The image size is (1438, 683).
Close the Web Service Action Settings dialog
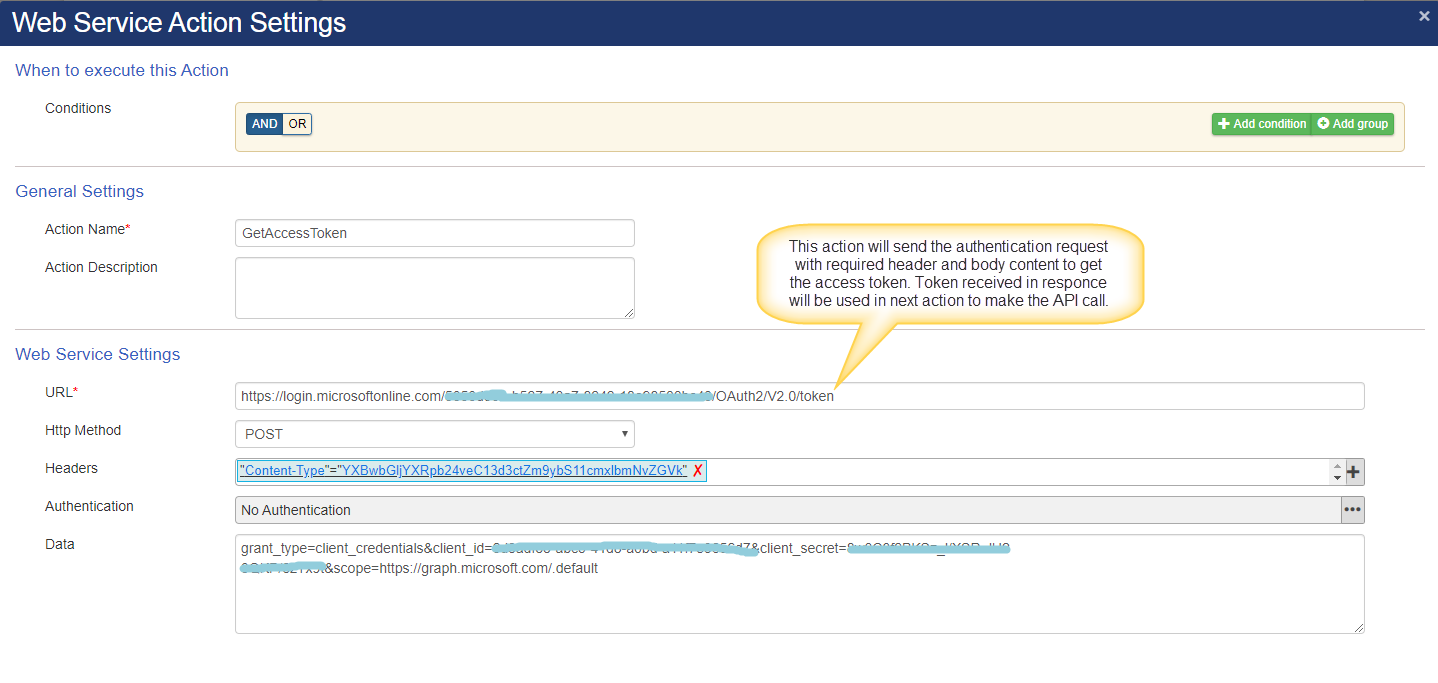[x=1424, y=16]
